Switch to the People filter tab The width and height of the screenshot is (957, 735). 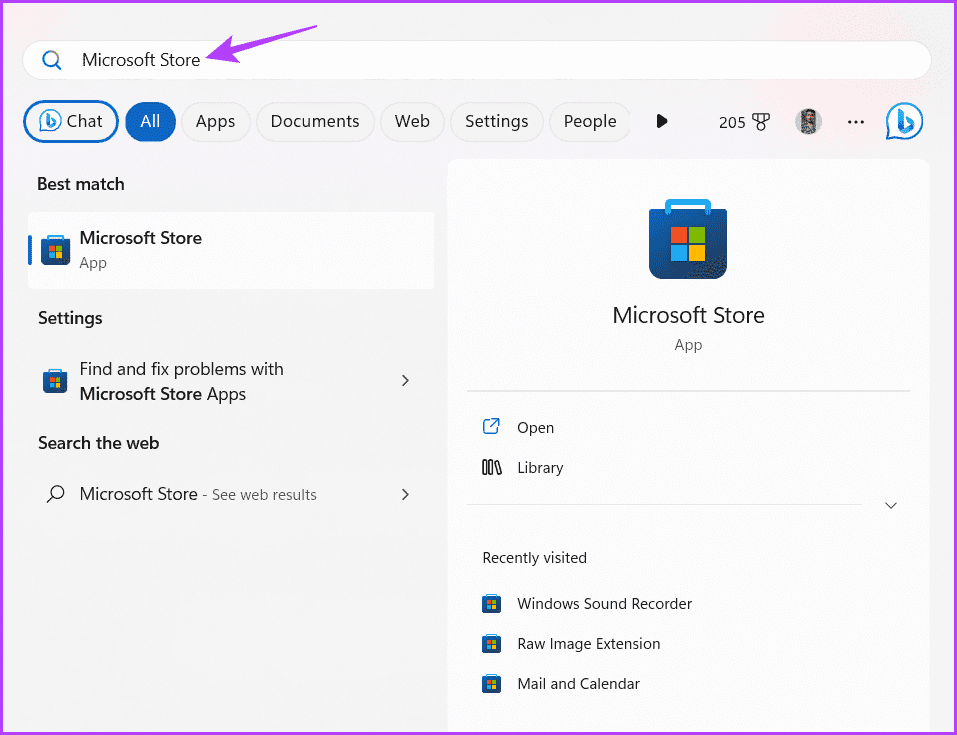point(590,121)
